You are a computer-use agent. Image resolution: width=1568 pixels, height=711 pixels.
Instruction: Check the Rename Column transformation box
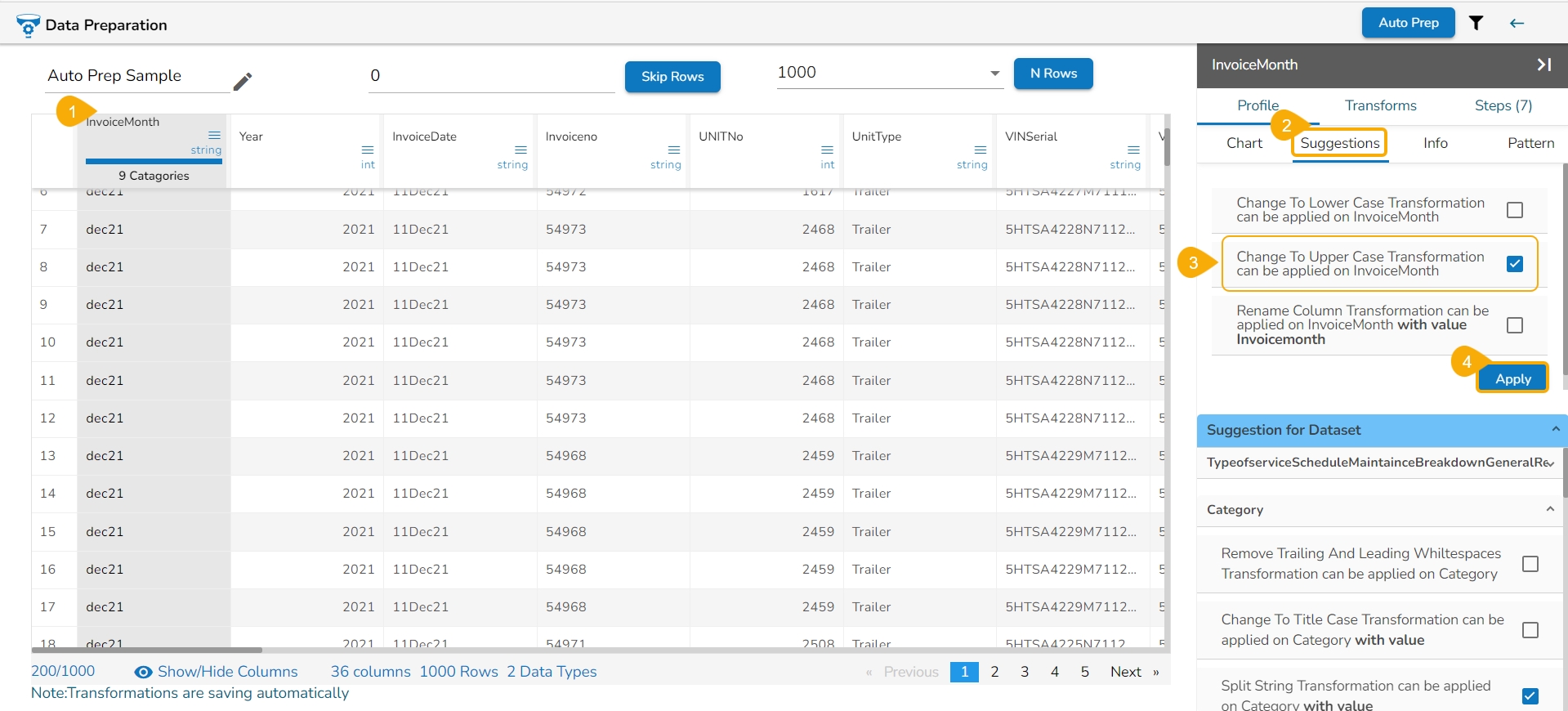tap(1514, 325)
